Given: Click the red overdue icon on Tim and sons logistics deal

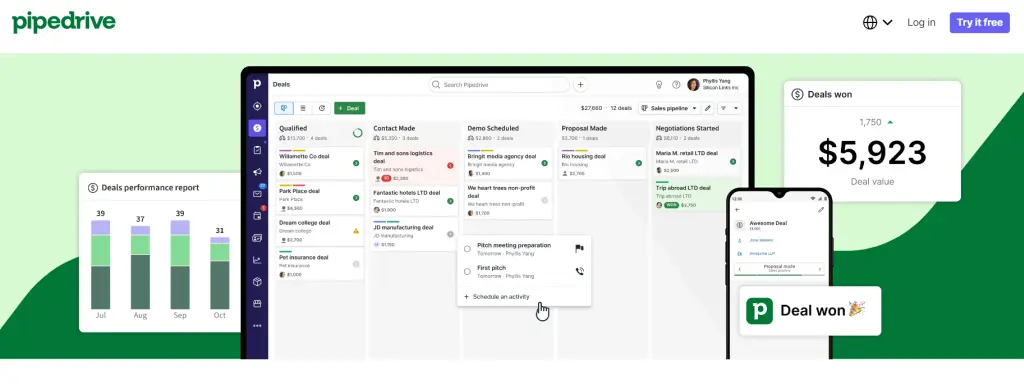Looking at the screenshot, I should [x=450, y=165].
